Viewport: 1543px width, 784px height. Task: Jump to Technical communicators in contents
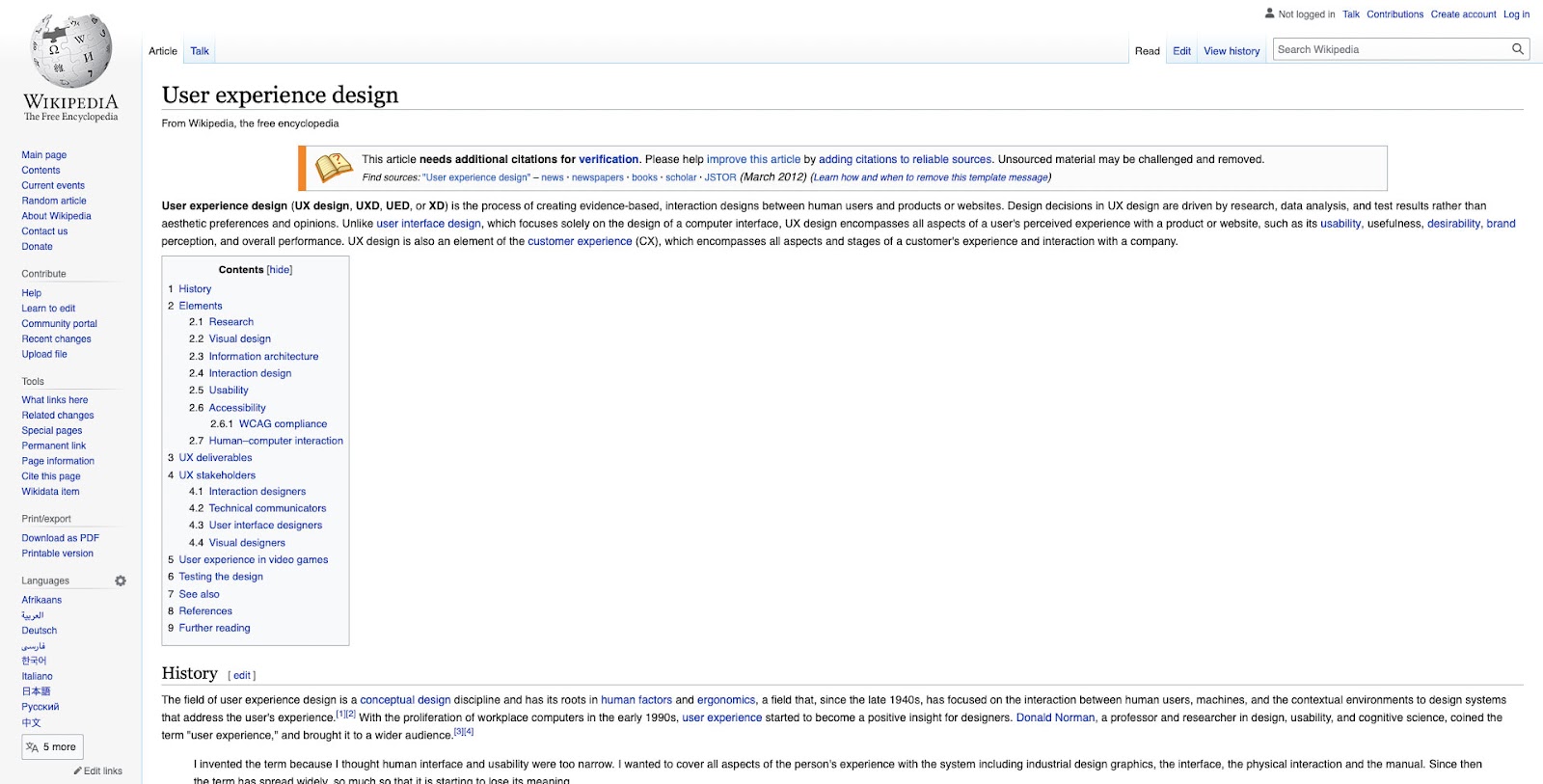[268, 508]
